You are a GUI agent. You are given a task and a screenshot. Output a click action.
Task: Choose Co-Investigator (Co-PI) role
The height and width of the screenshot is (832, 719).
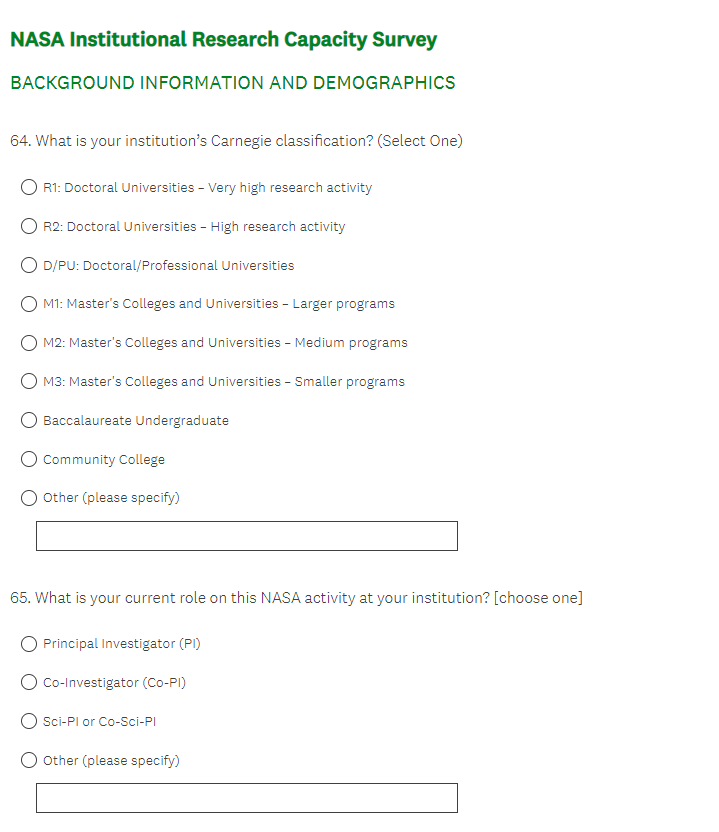(x=30, y=683)
